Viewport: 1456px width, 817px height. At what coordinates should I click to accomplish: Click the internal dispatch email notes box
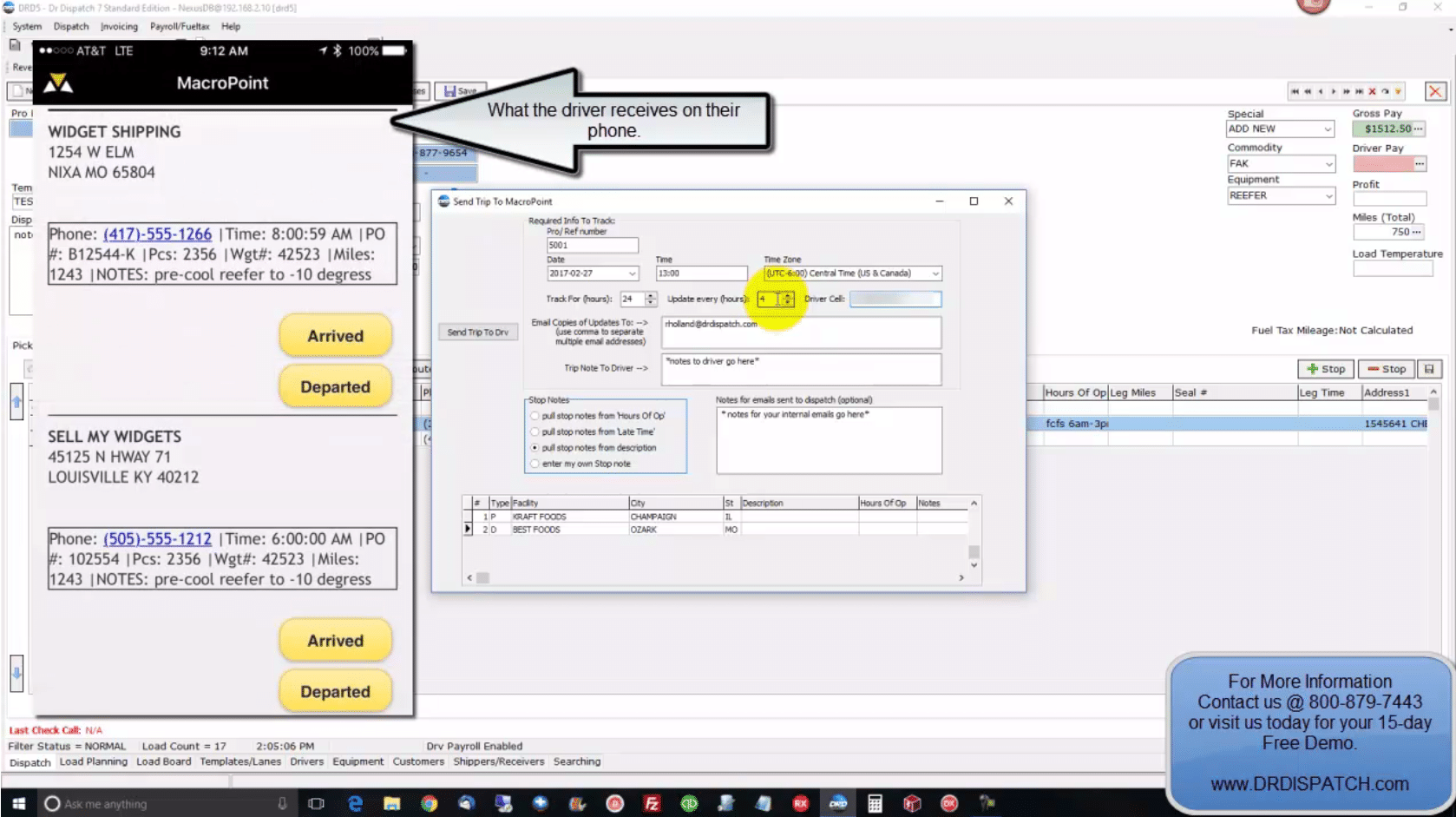pyautogui.click(x=829, y=440)
